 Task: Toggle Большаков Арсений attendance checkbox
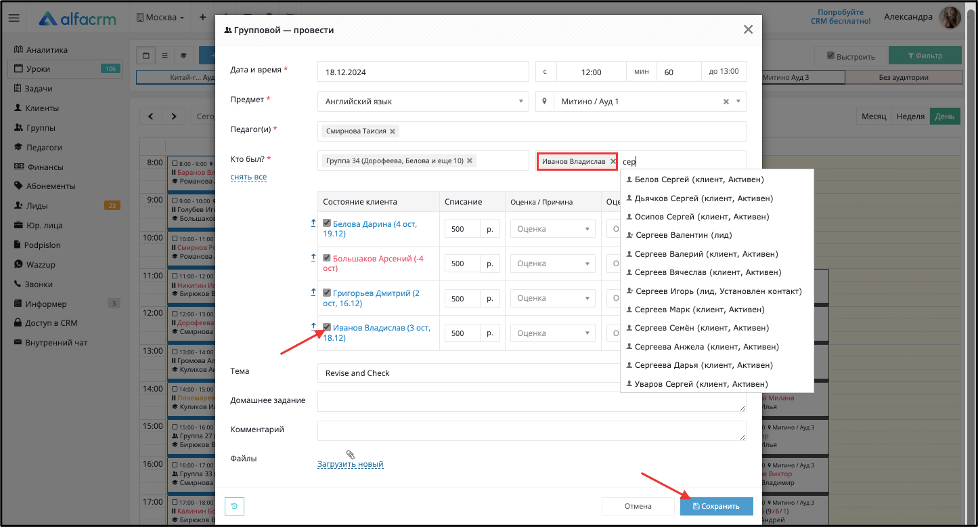(x=327, y=257)
